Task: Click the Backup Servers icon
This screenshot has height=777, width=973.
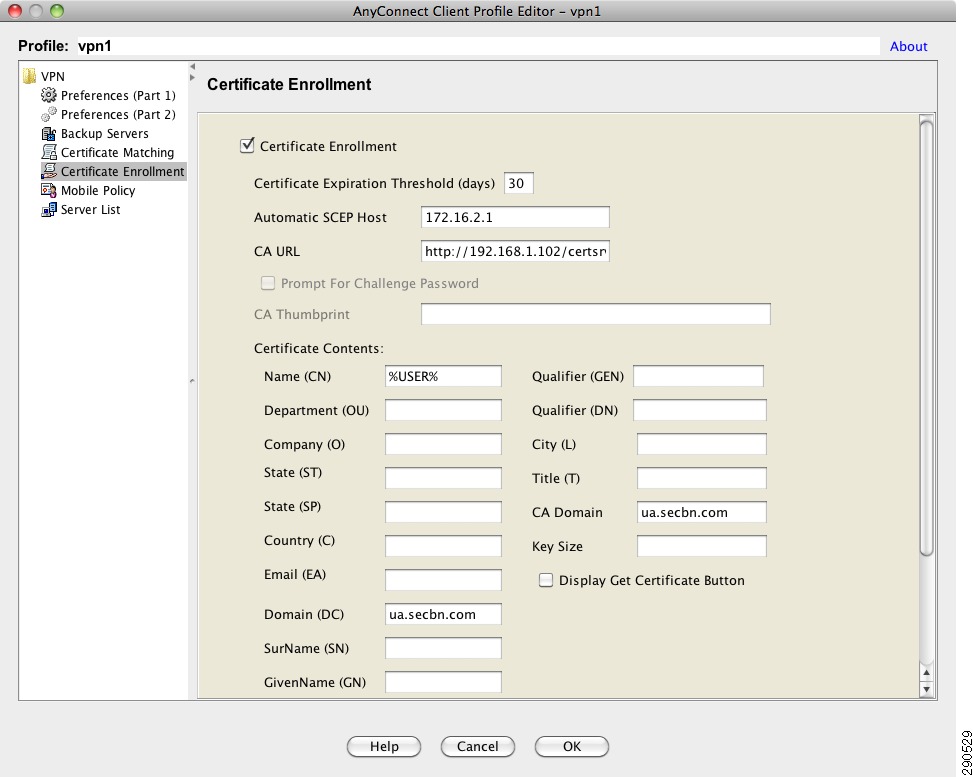Action: (x=48, y=133)
